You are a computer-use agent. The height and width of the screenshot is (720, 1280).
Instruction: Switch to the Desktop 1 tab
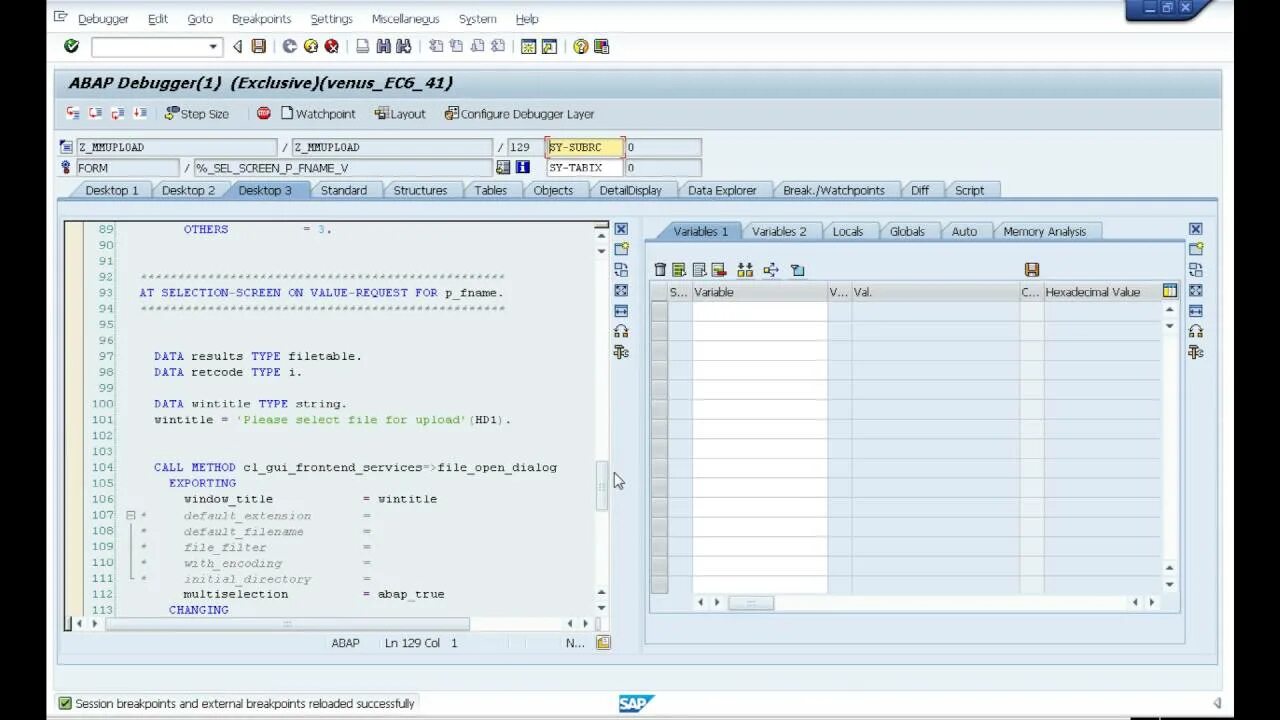(112, 190)
